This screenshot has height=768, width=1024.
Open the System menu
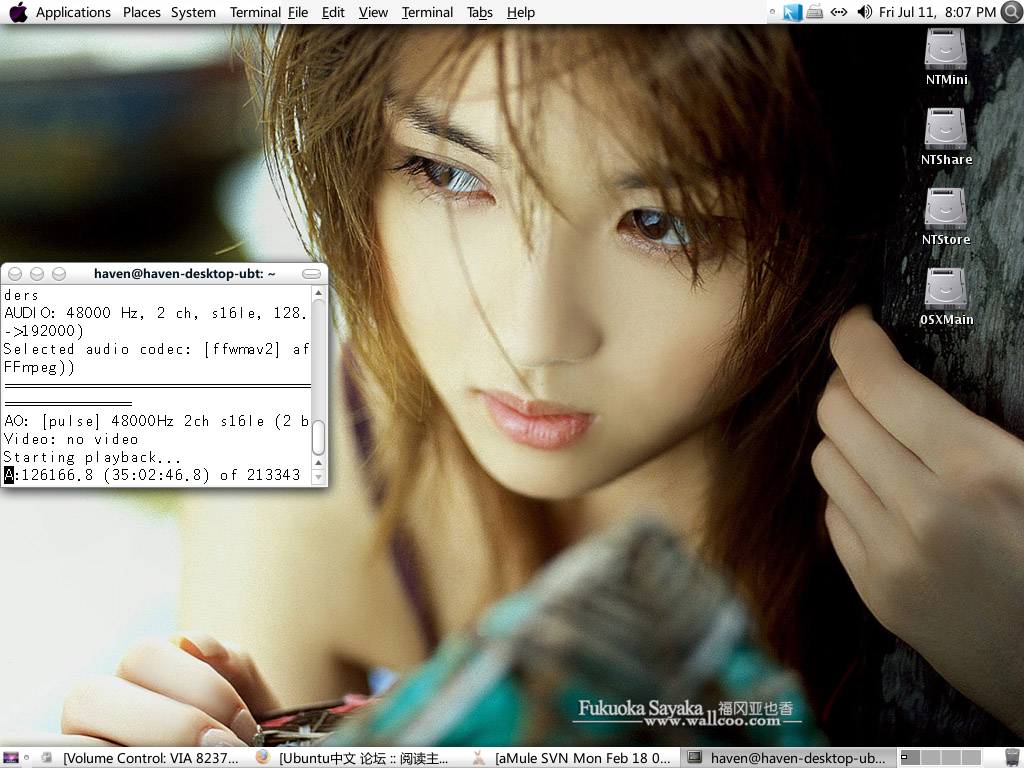(x=193, y=12)
